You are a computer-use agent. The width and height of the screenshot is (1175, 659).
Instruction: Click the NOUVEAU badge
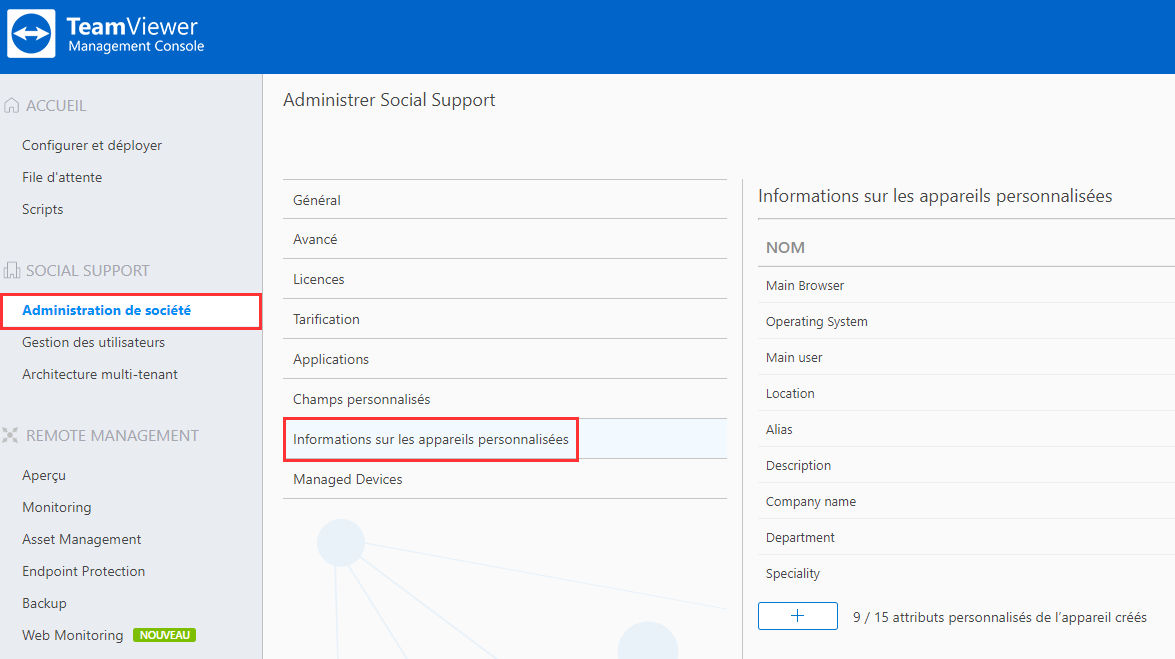pos(164,635)
